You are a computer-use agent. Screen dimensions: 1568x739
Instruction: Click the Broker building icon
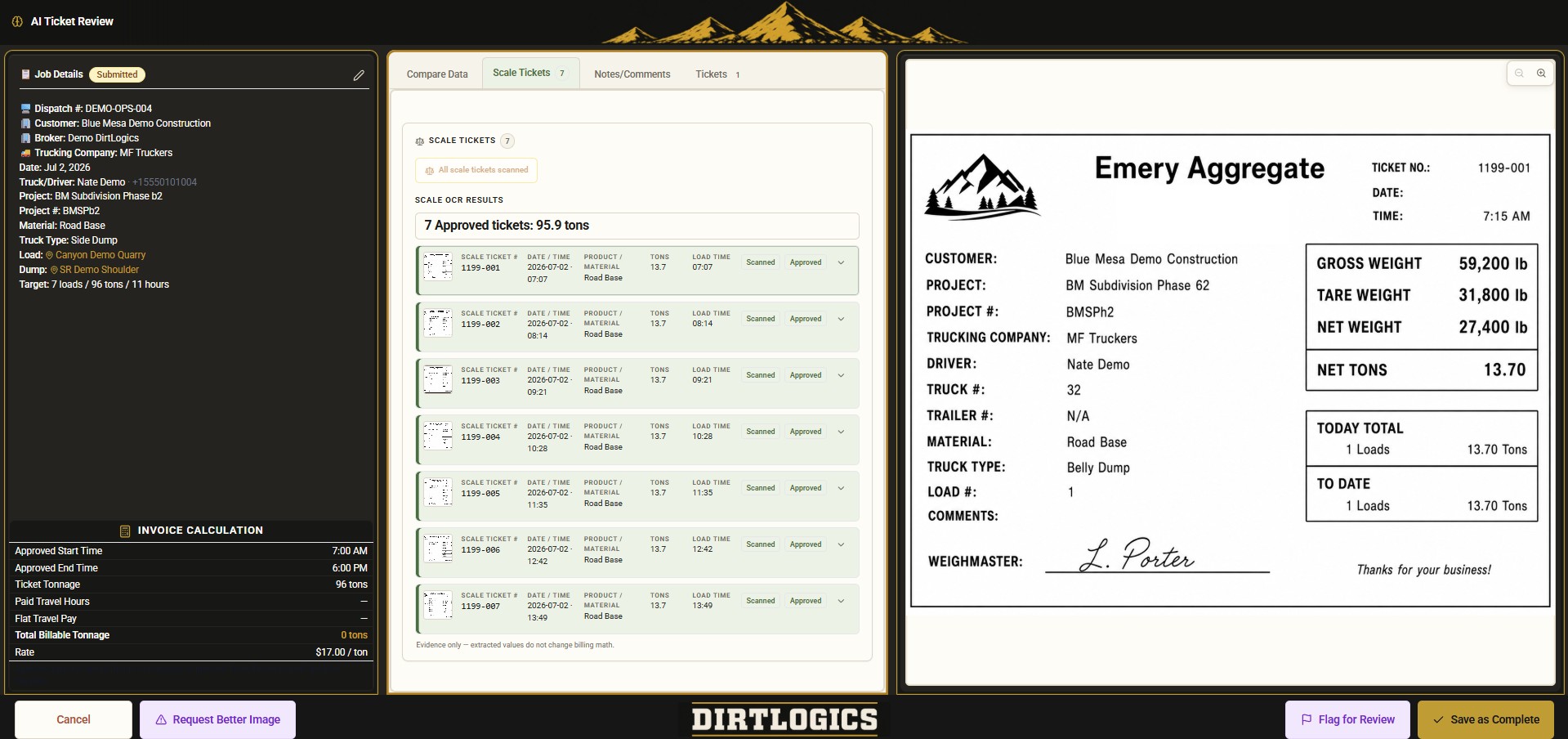pyautogui.click(x=25, y=138)
